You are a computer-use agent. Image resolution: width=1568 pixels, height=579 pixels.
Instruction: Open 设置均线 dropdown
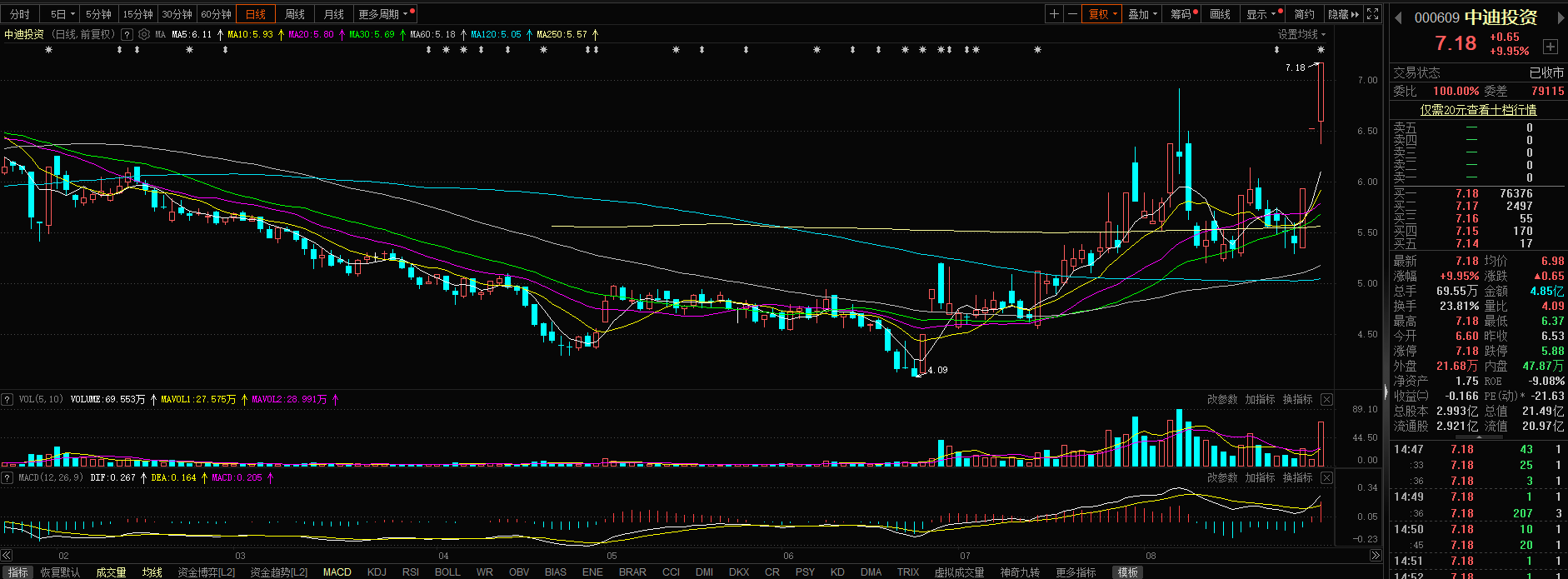[x=1301, y=34]
